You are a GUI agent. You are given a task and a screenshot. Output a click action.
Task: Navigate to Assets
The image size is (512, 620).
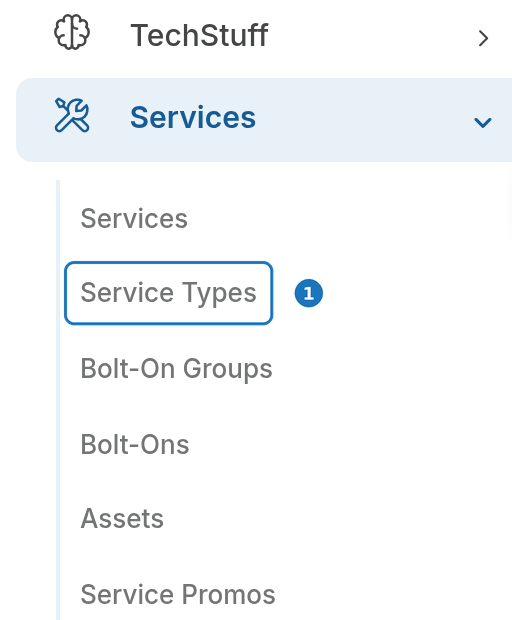(122, 518)
